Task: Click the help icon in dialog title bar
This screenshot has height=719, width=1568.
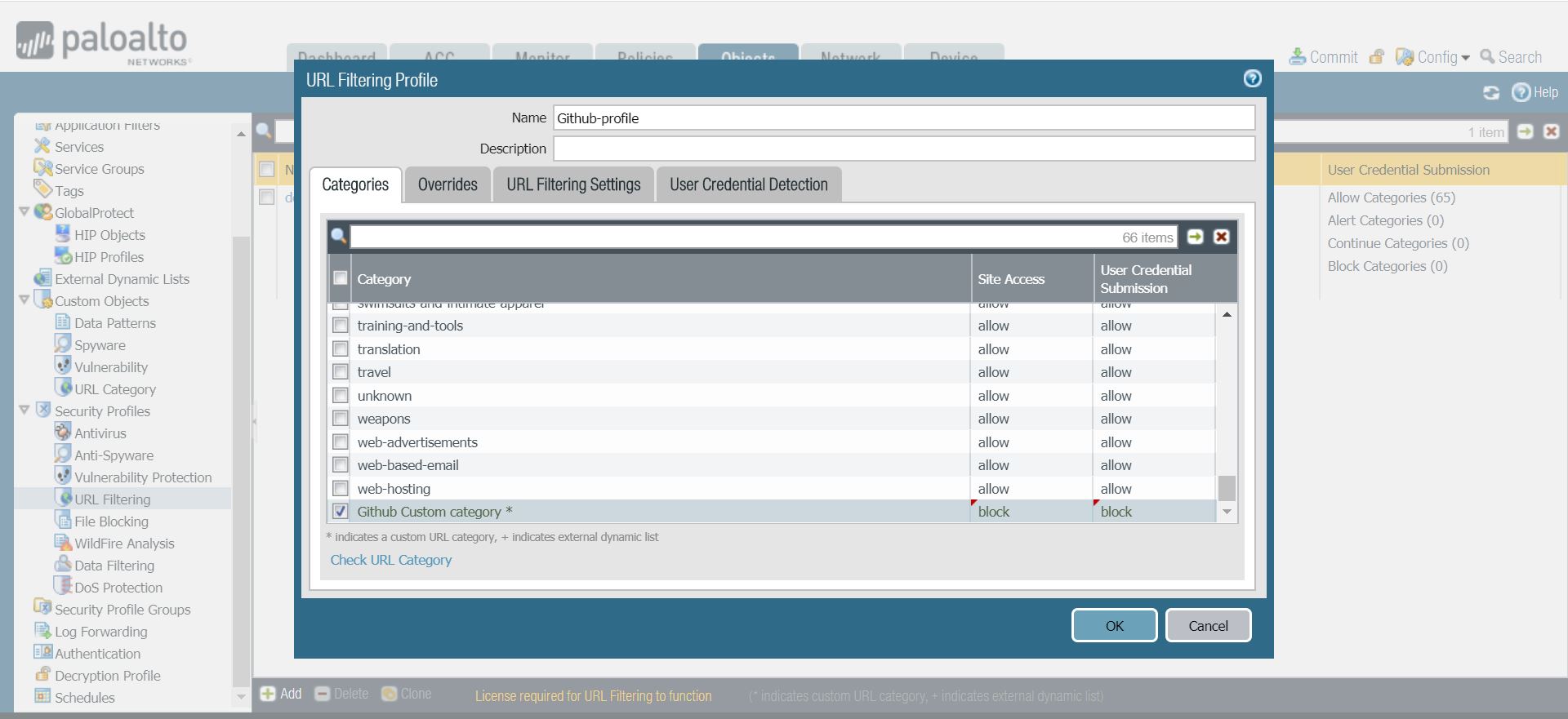Action: coord(1251,78)
